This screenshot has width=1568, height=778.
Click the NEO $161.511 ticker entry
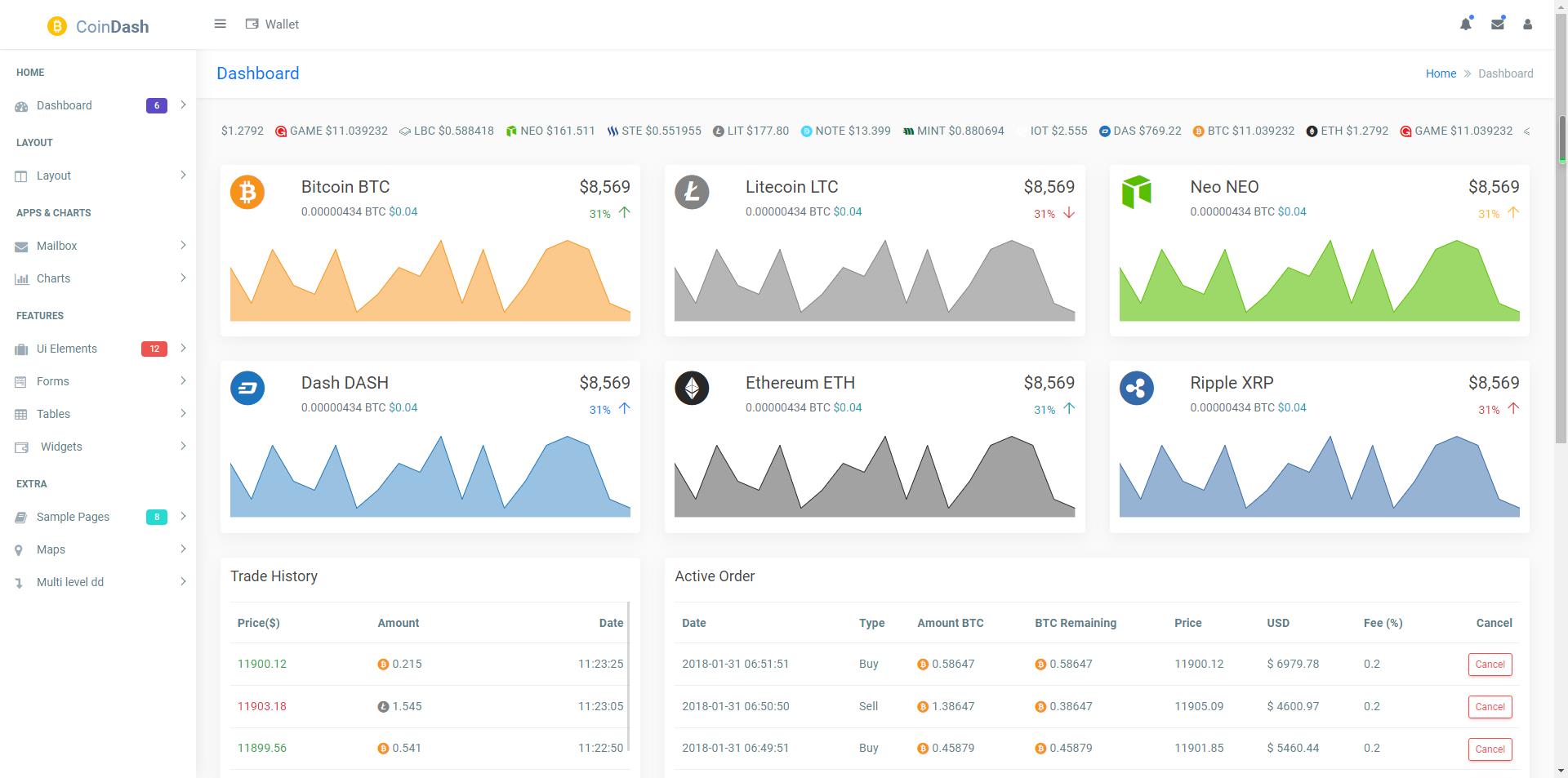pos(550,131)
